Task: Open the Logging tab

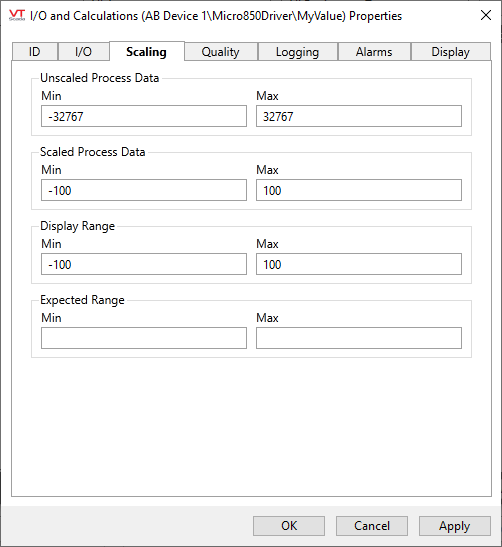Action: click(298, 52)
